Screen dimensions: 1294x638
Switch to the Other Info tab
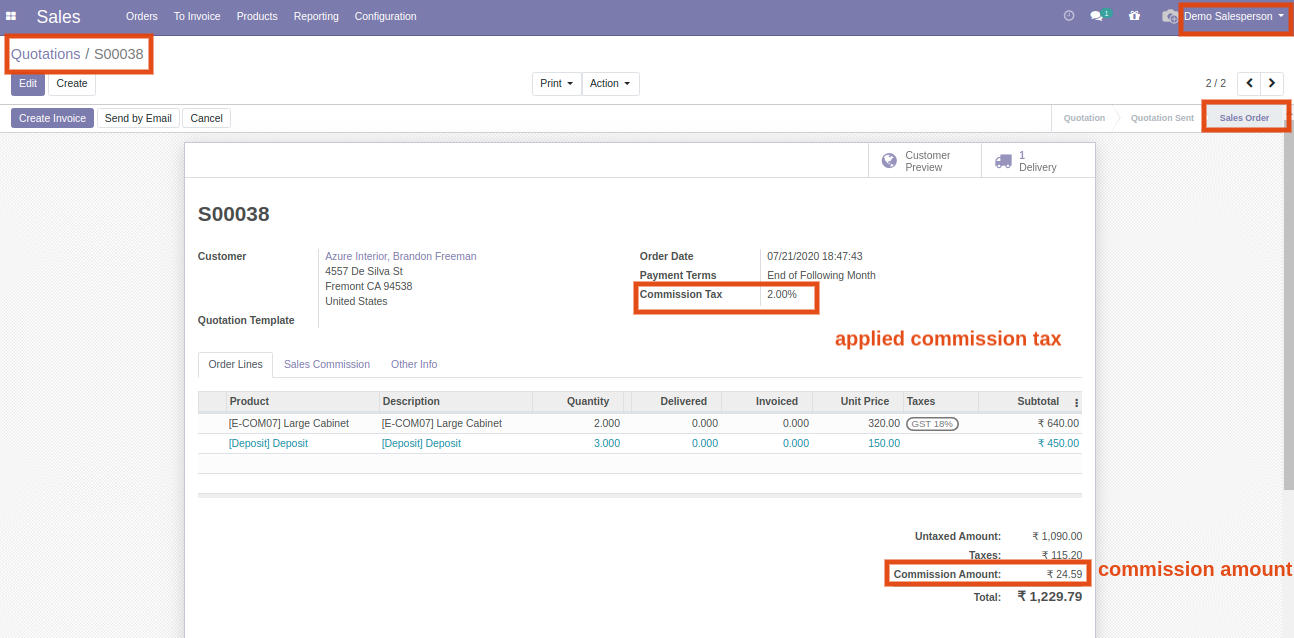414,365
